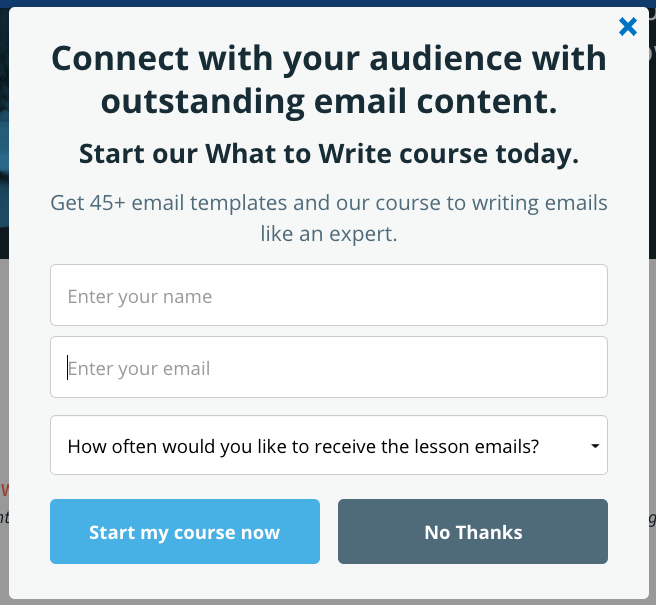This screenshot has width=656, height=605.
Task: Click the small caret arrow on the frequency selector
Action: 595,446
